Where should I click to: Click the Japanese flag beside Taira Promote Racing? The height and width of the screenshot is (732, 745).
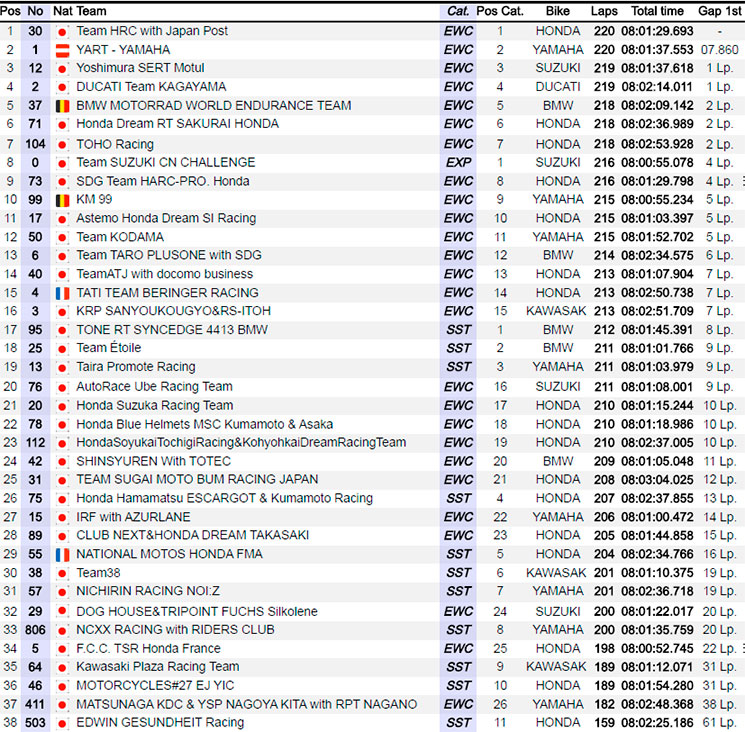(x=62, y=368)
